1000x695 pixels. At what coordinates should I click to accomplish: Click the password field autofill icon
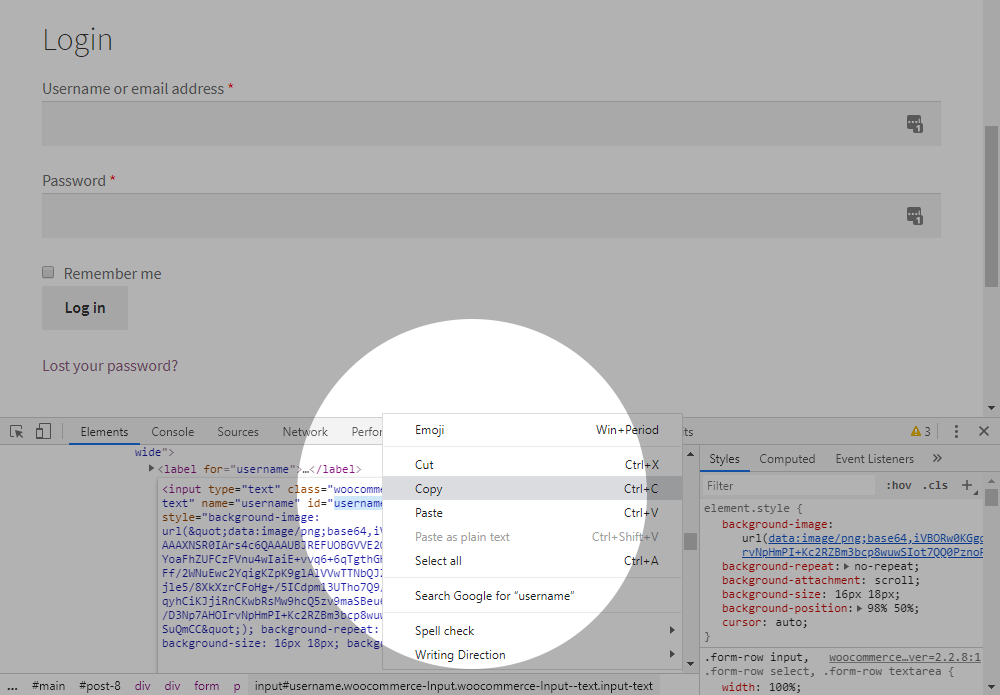(915, 216)
